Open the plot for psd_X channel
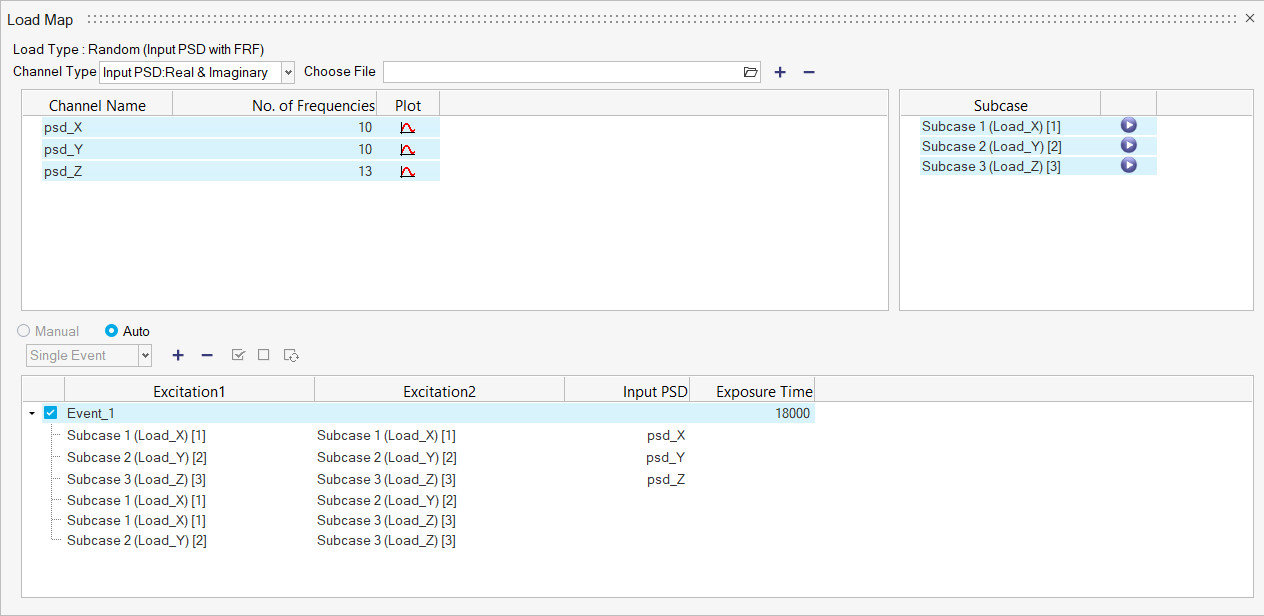This screenshot has width=1264, height=616. [x=407, y=128]
